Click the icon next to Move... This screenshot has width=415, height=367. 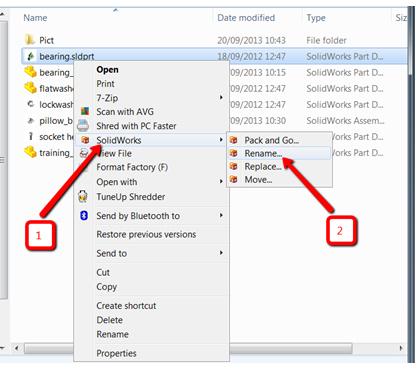234,179
